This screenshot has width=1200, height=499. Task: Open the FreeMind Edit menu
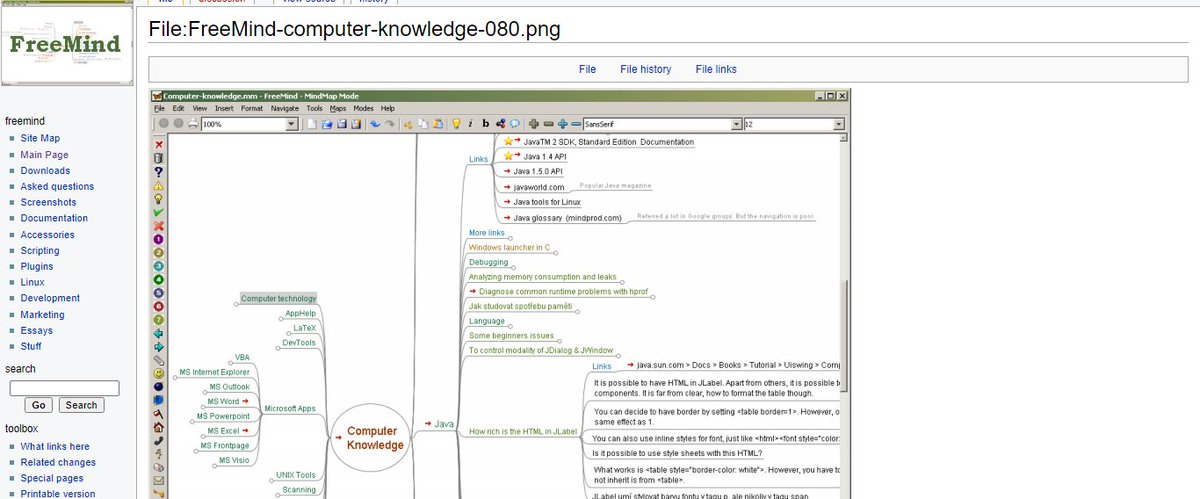tap(178, 108)
